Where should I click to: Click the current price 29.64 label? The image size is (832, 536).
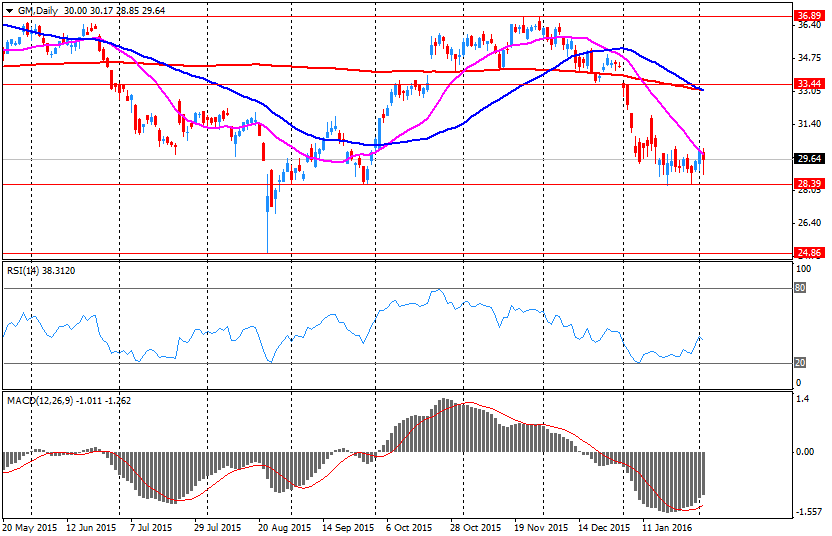point(809,158)
